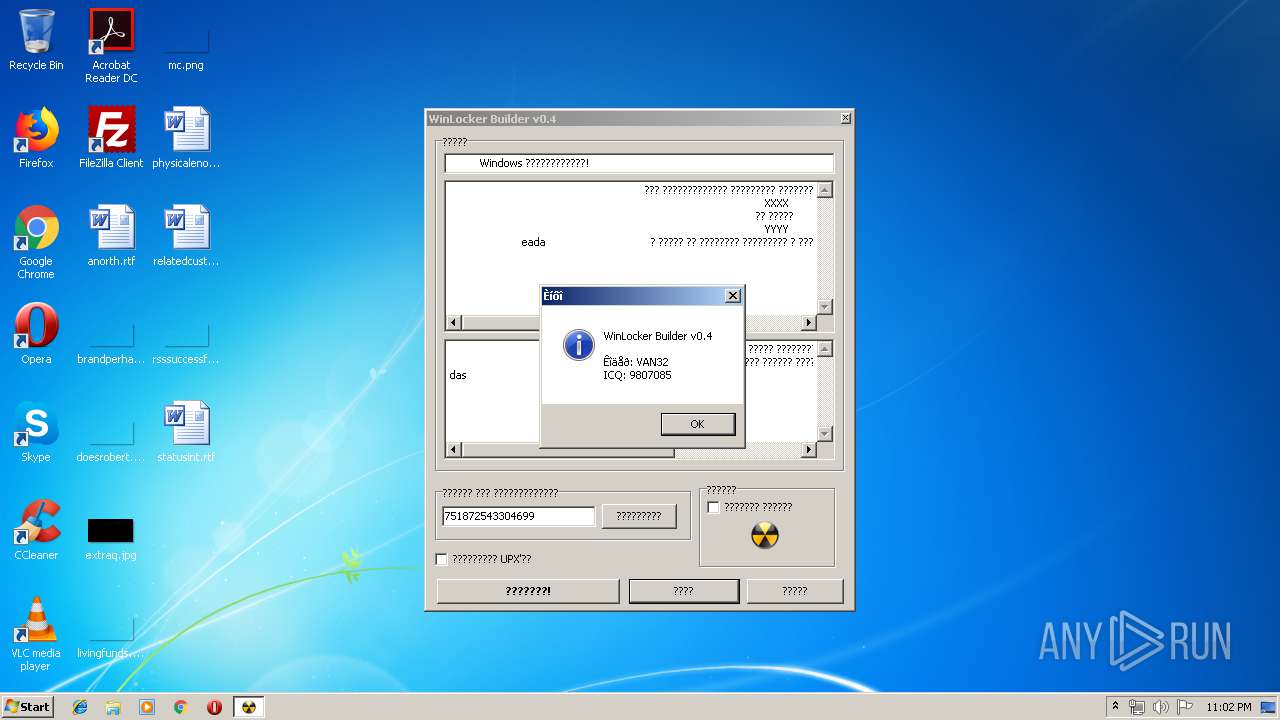Viewport: 1280px width, 720px height.
Task: Close the WinLocker Builder info dialog
Action: click(x=733, y=296)
